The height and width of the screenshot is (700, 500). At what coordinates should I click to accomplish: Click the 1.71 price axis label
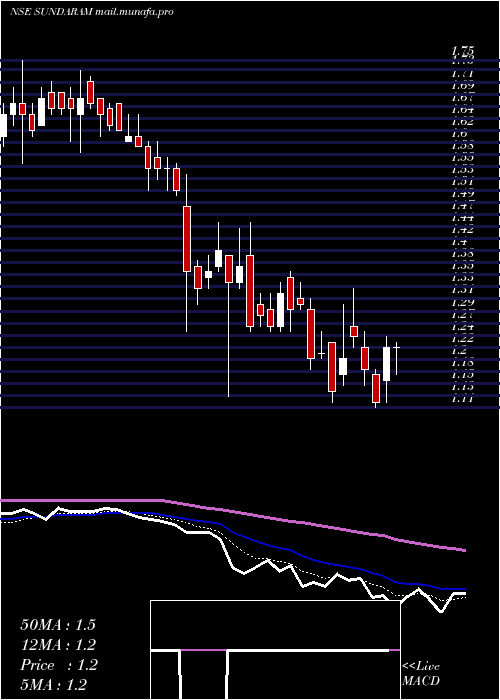(x=462, y=74)
